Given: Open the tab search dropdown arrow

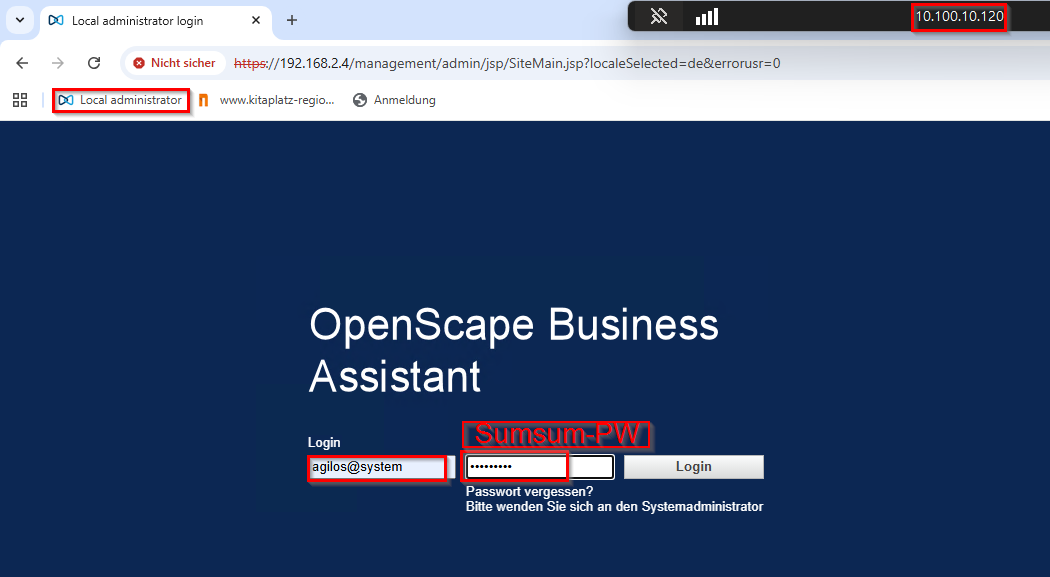Looking at the screenshot, I should click(x=20, y=20).
